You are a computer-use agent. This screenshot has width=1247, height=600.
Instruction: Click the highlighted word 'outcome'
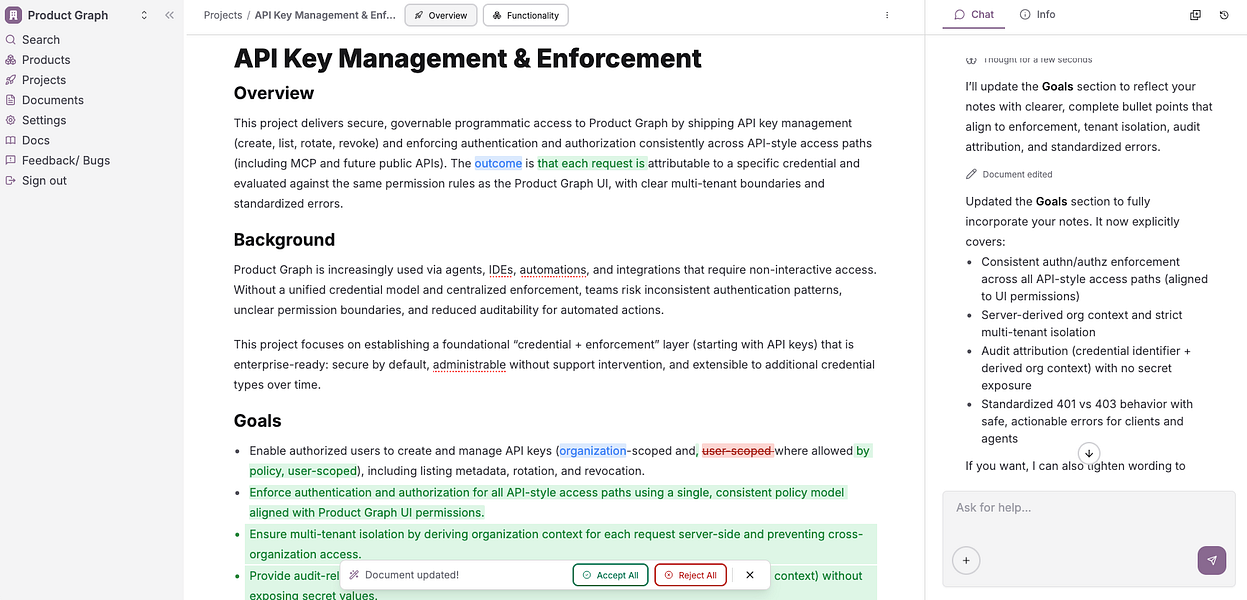(498, 163)
